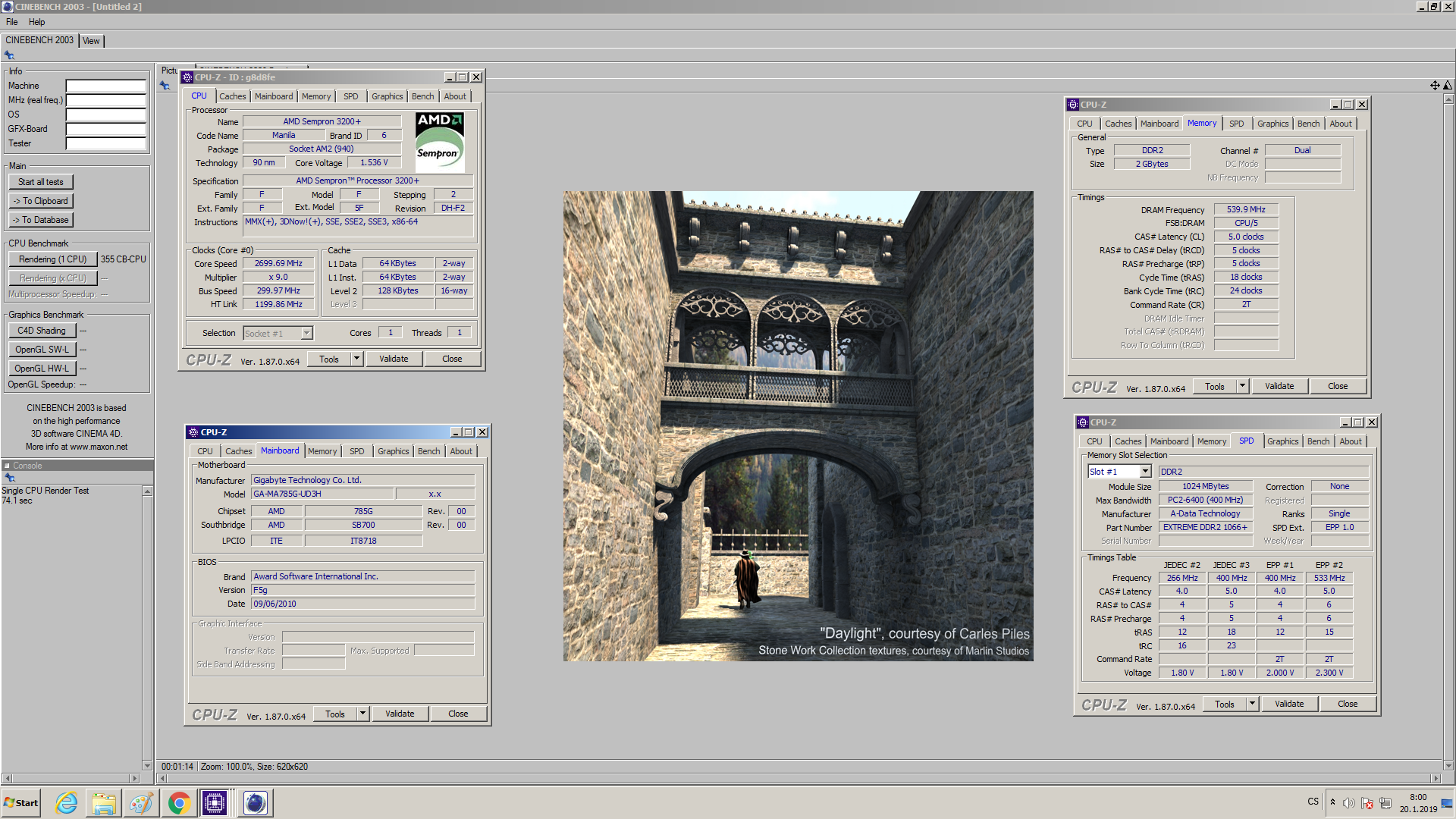
Task: Click the move arrows icon in picture viewer
Action: tap(1435, 86)
